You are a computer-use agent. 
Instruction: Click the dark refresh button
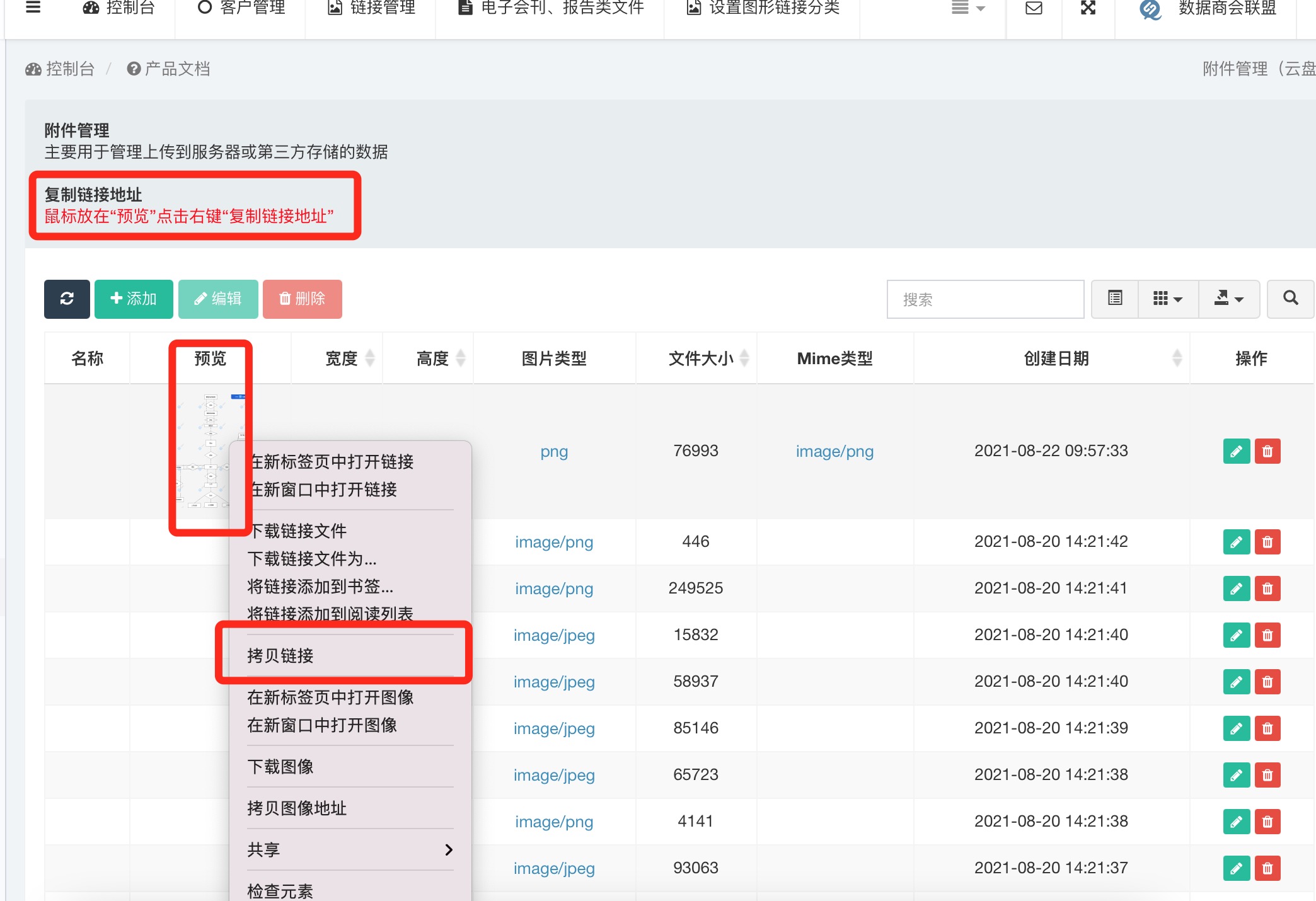coord(67,299)
